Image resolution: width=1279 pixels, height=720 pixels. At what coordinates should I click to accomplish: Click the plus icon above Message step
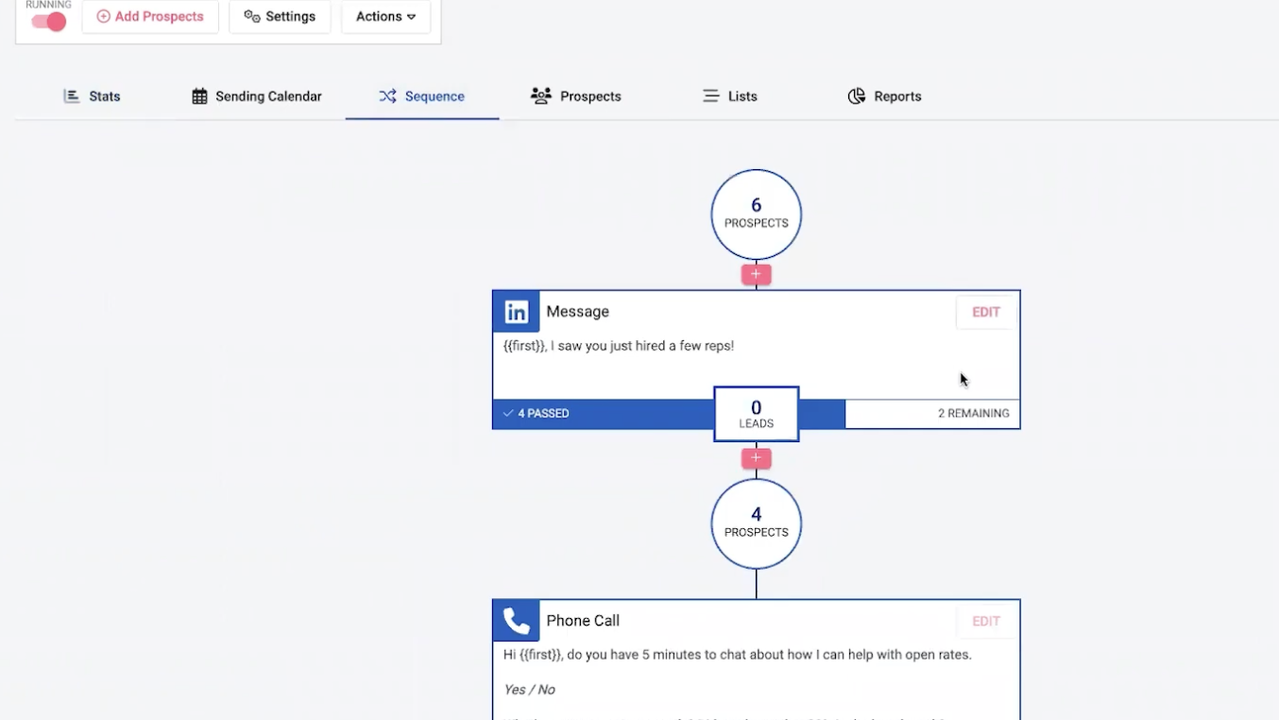756,274
